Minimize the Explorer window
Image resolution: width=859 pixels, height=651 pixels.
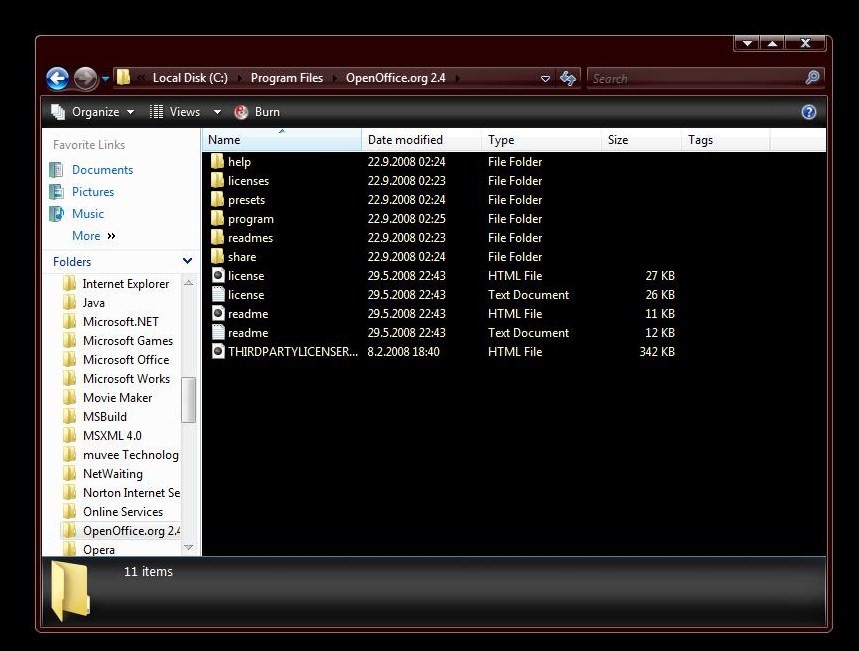[747, 43]
